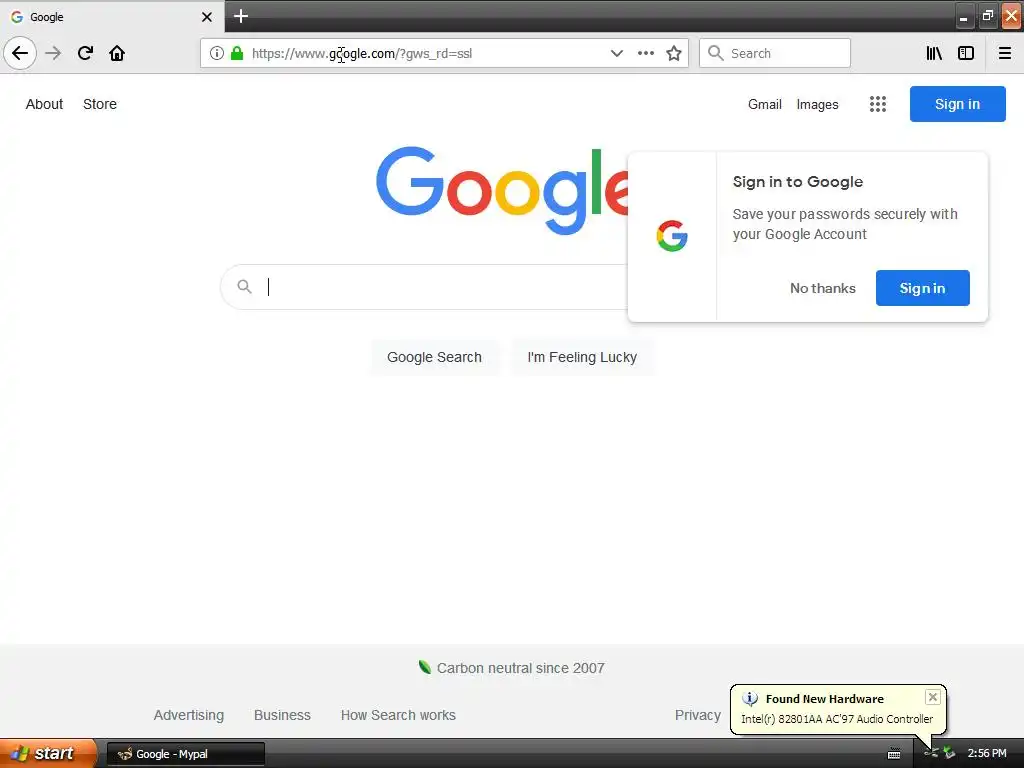Click Sign in inside the popup
The height and width of the screenshot is (768, 1024).
point(922,288)
